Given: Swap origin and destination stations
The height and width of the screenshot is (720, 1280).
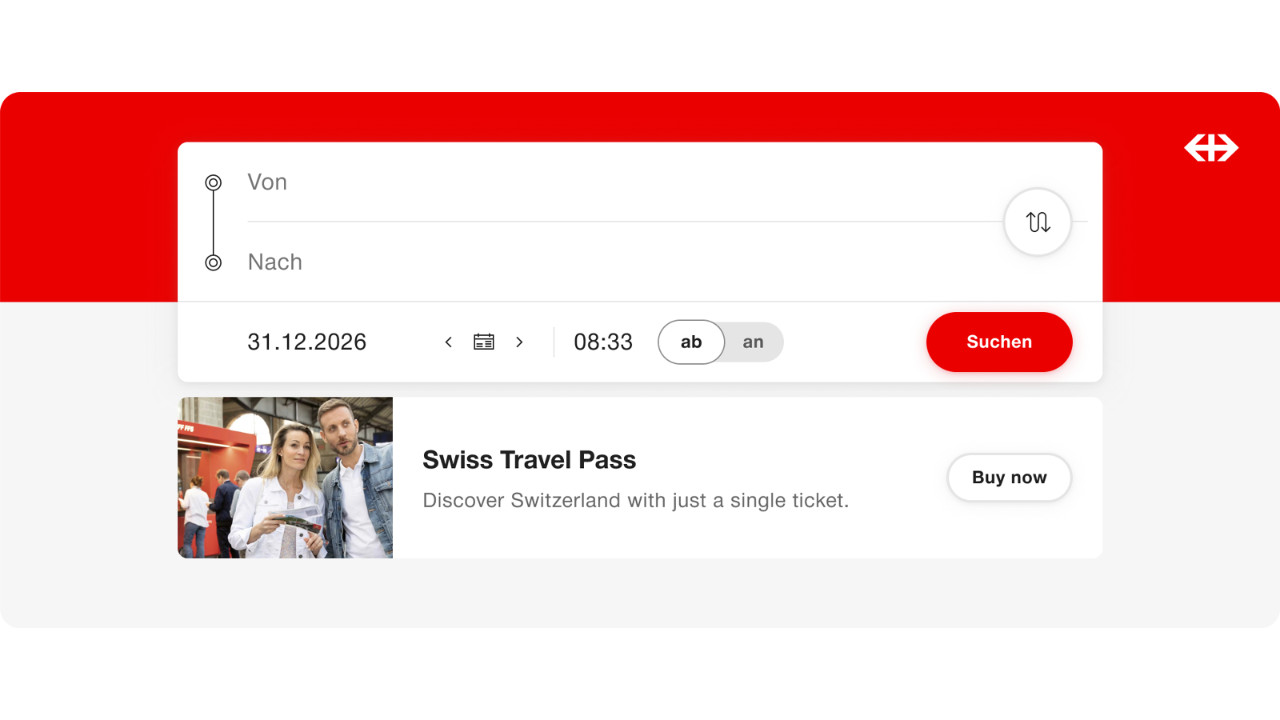Looking at the screenshot, I should click(1037, 222).
